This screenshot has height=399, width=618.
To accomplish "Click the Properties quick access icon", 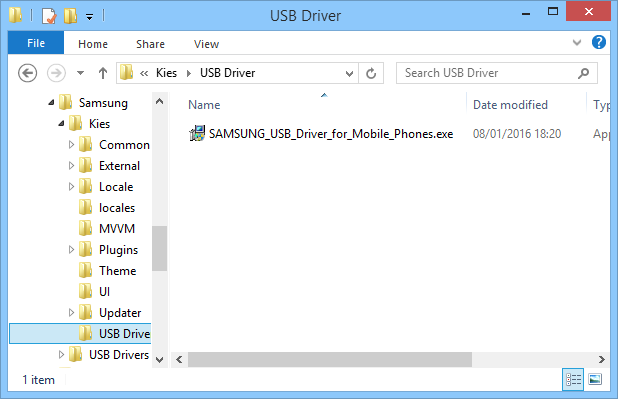I will coord(49,16).
